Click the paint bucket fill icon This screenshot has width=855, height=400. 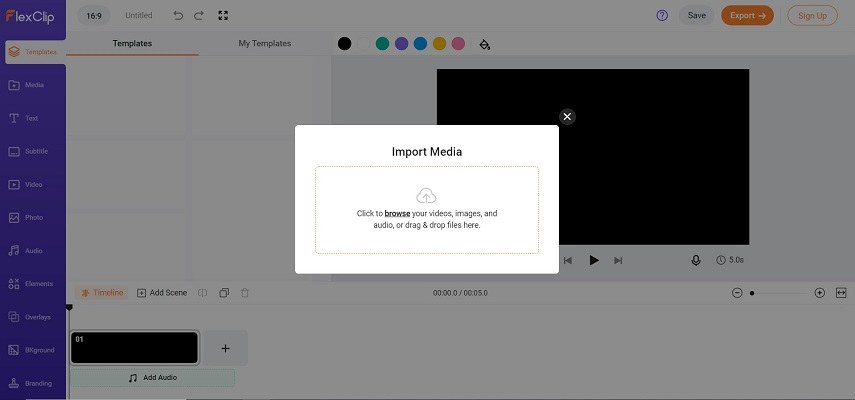pyautogui.click(x=485, y=44)
